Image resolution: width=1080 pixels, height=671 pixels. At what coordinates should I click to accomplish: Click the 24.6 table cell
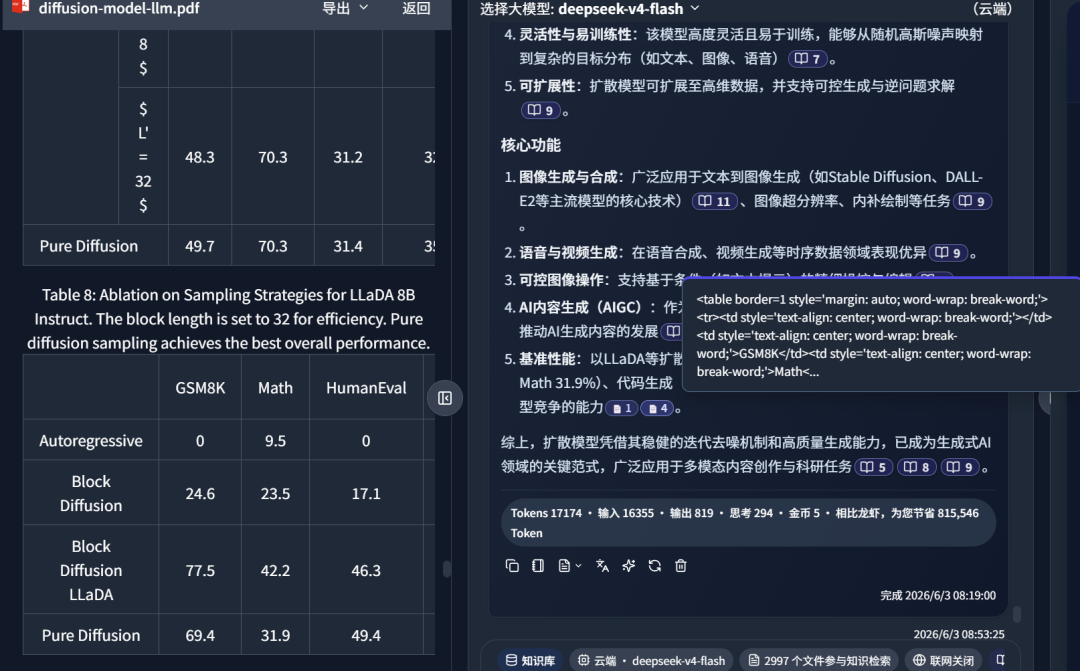(200, 493)
